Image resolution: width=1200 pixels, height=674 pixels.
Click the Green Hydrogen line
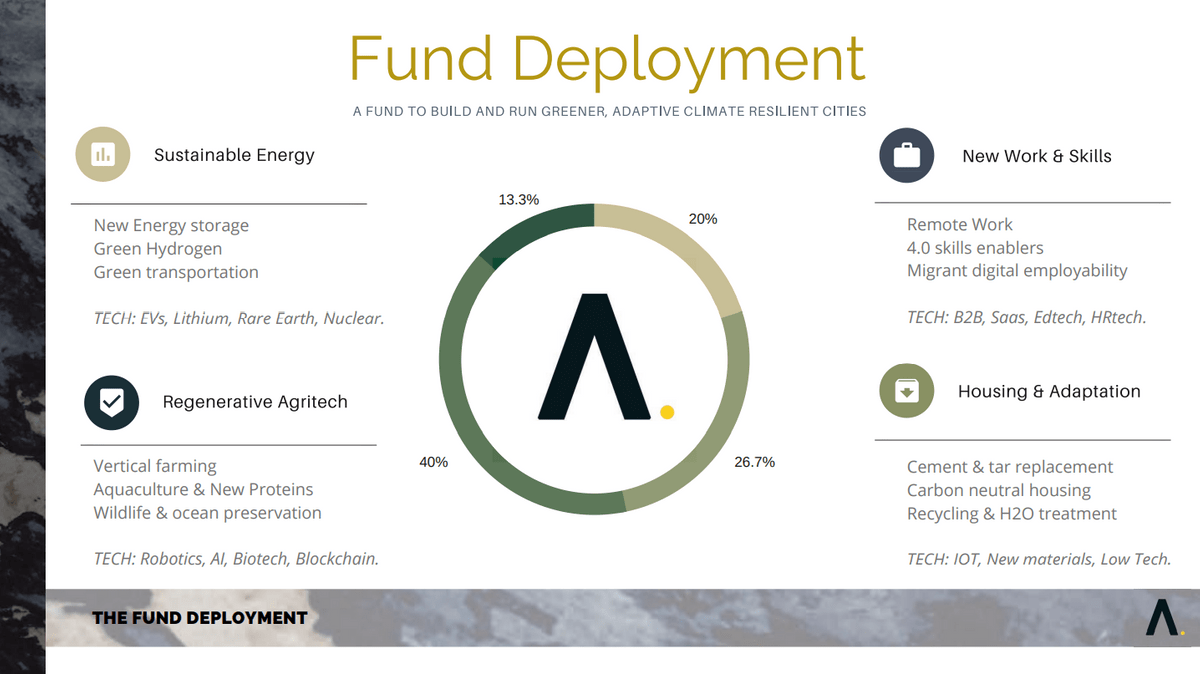pyautogui.click(x=158, y=249)
